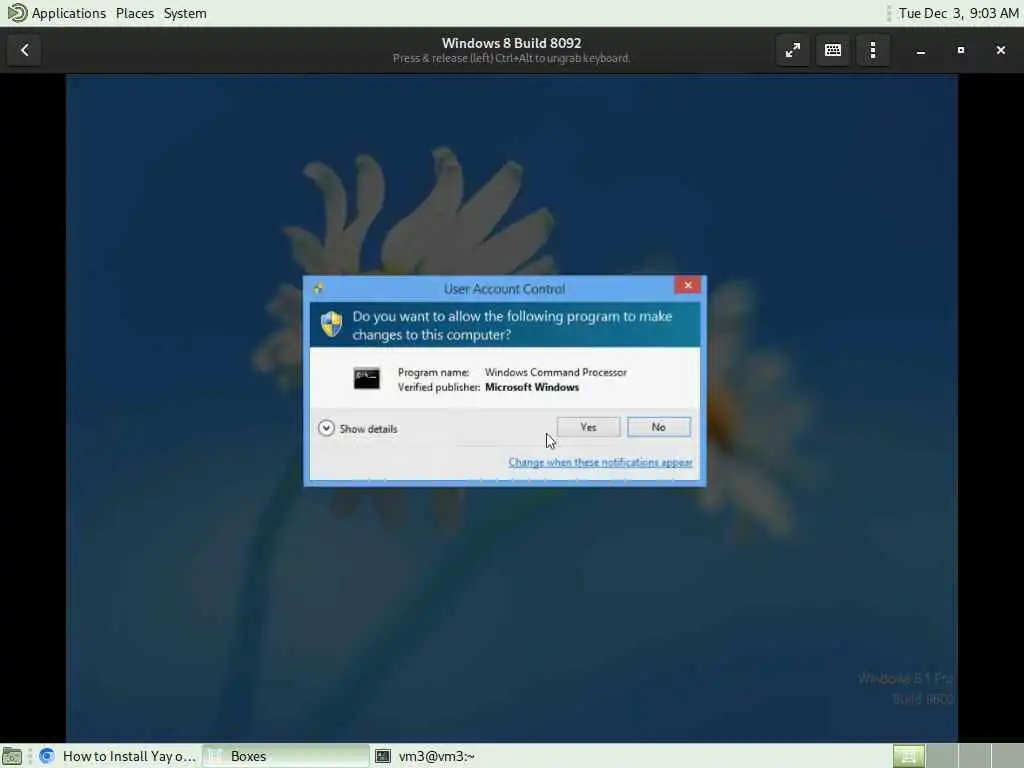Select the first workspace in switcher

[x=908, y=756]
